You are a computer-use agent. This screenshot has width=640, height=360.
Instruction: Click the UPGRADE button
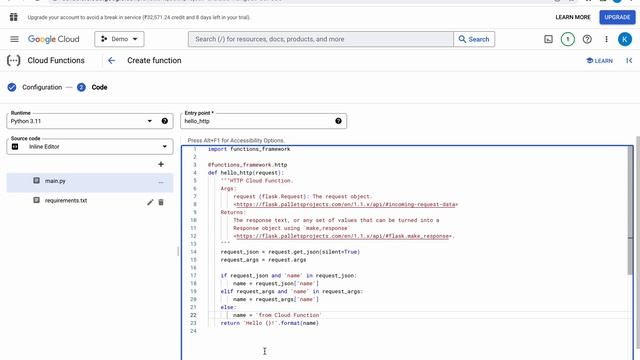click(617, 17)
